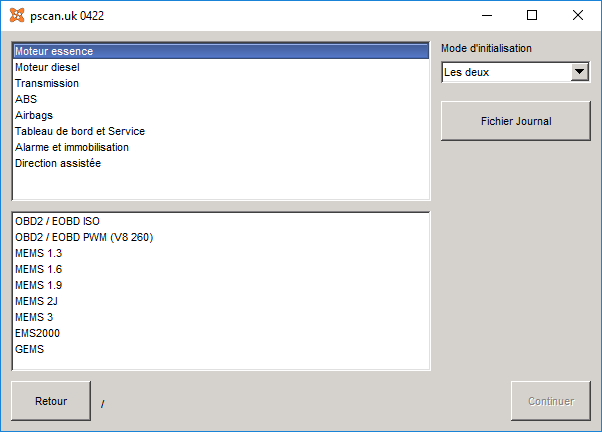Screen dimensions: 602x432
Task: Select the GEMS entry
Action: point(221,349)
